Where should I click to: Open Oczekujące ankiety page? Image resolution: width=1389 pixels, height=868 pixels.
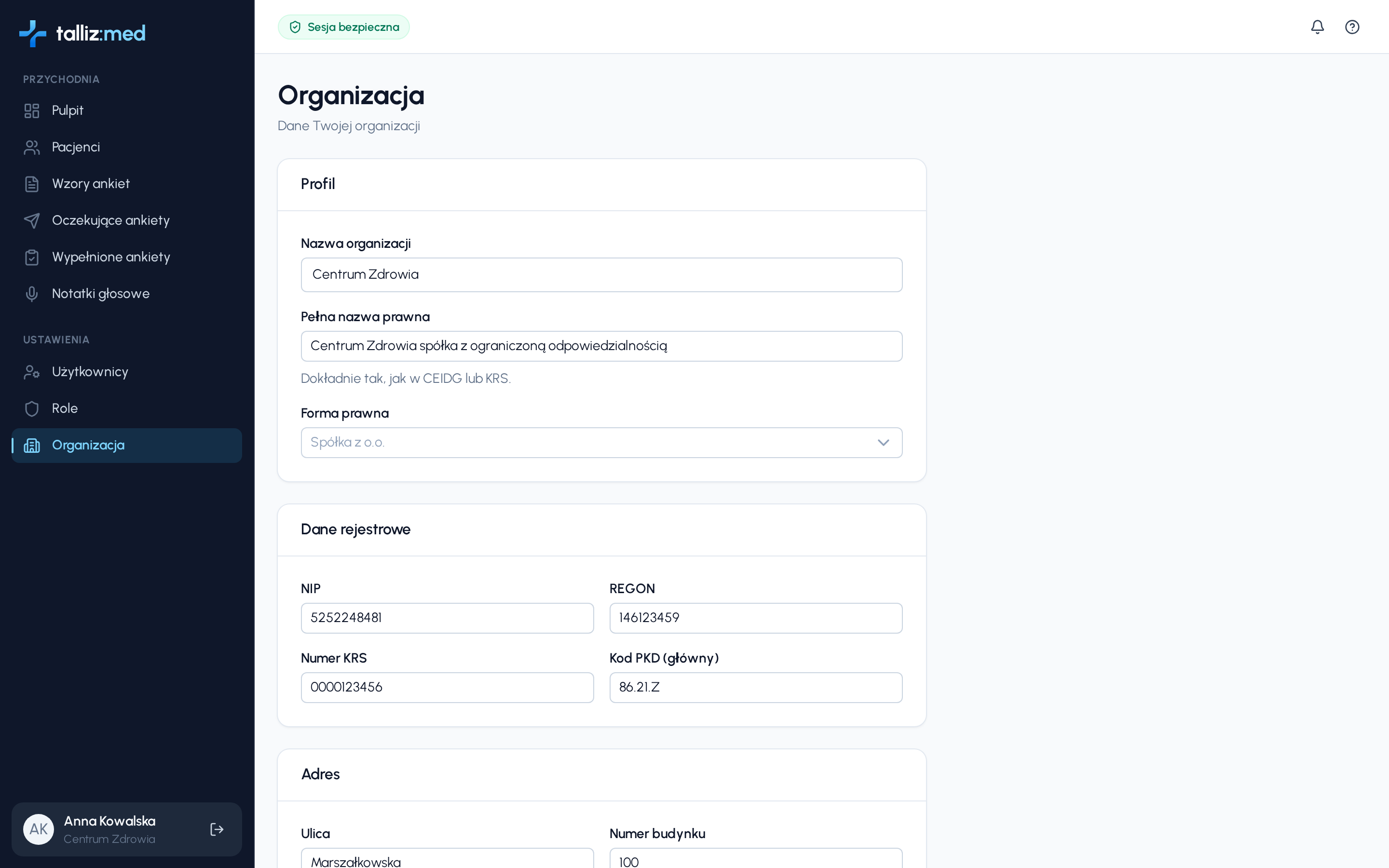point(127,220)
